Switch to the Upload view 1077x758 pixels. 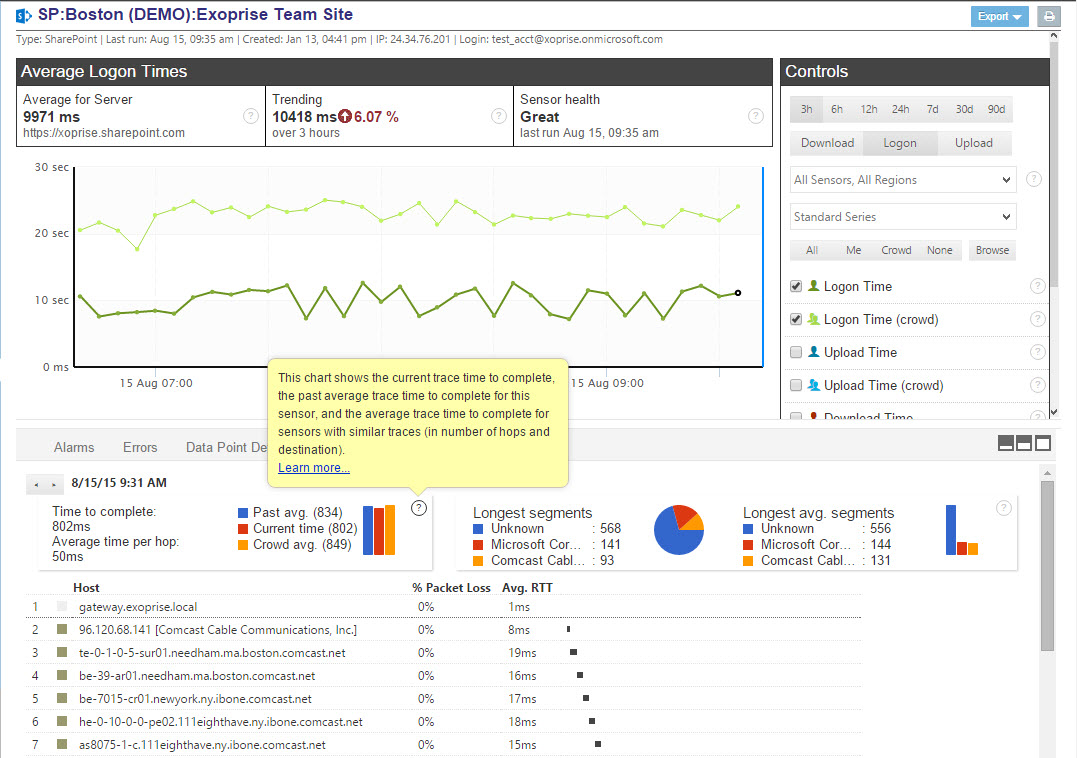pos(974,143)
